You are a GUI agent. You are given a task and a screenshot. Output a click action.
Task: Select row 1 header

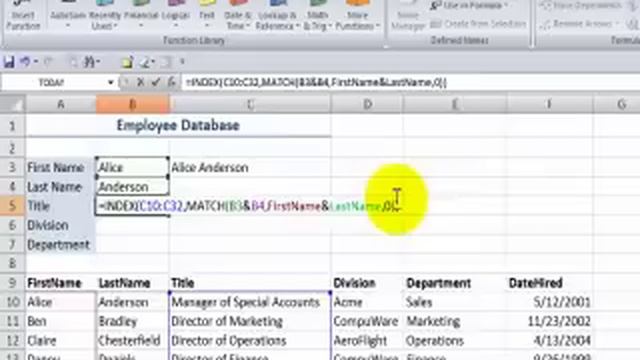pyautogui.click(x=12, y=125)
